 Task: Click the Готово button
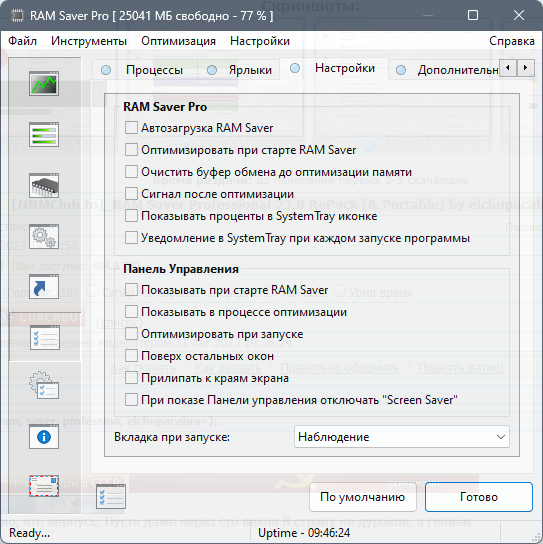479,497
